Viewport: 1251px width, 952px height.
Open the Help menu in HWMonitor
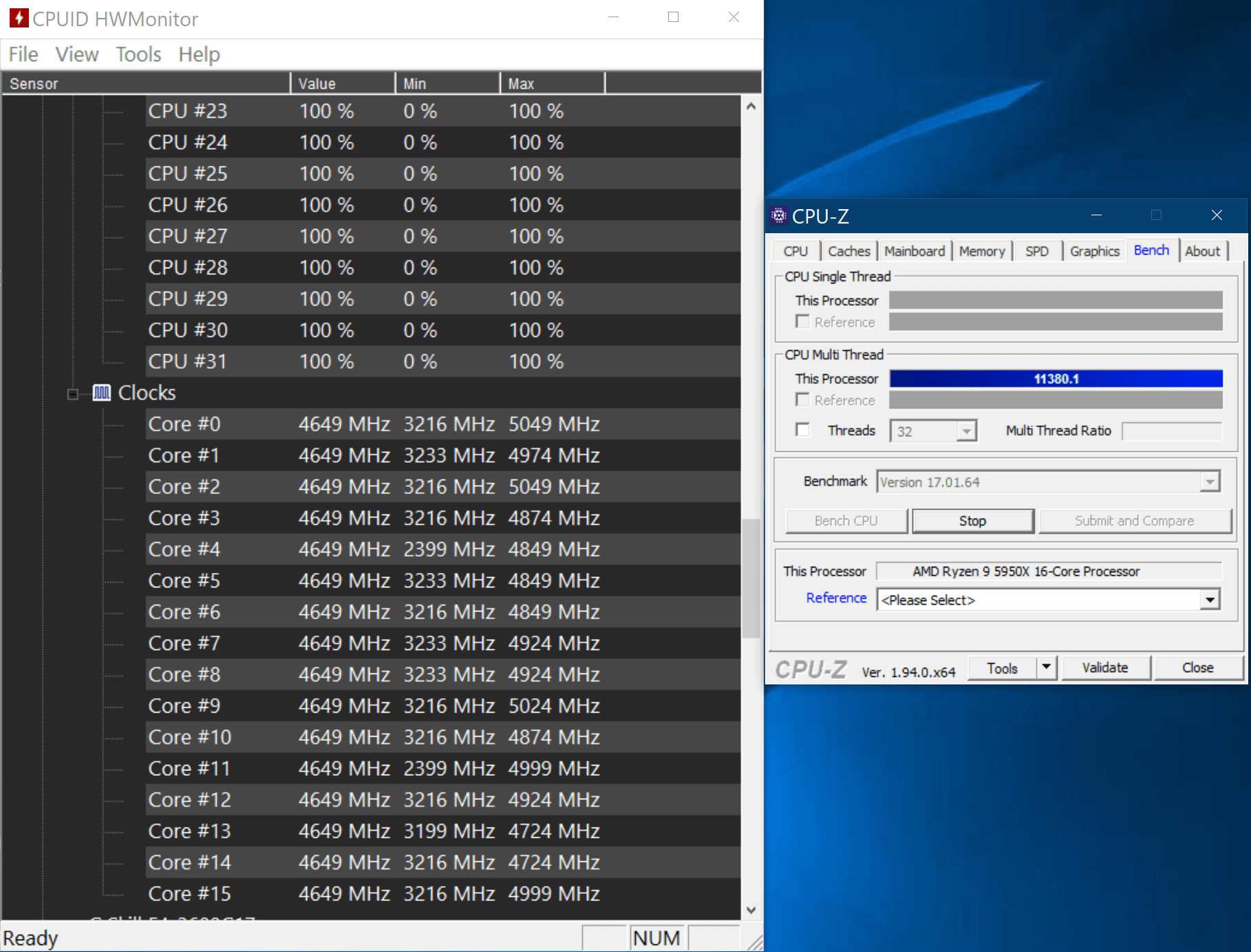coord(199,54)
